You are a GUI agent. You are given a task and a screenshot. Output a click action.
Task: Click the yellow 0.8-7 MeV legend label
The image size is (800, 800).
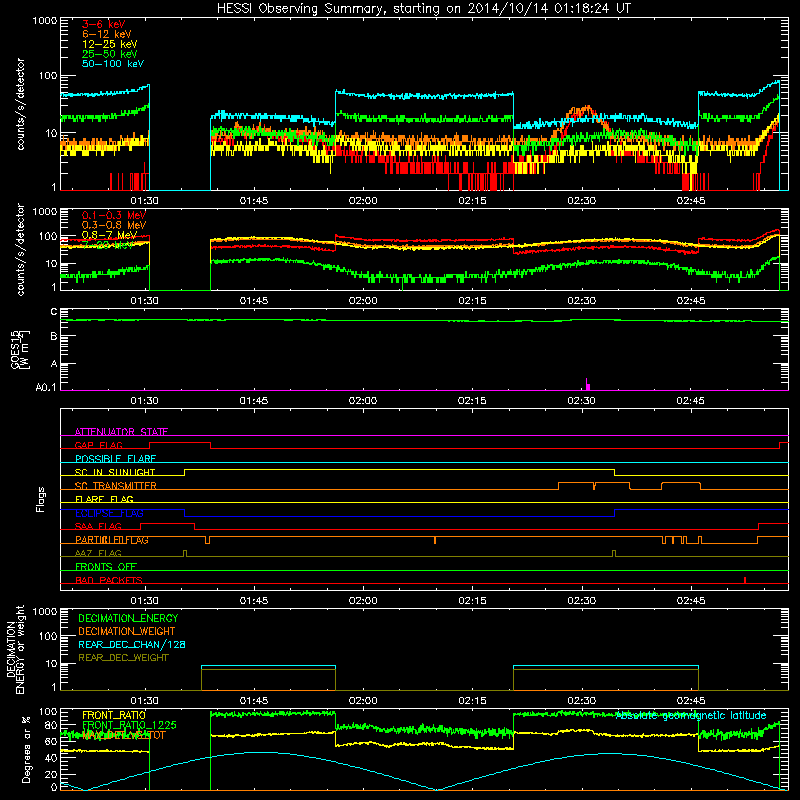coord(109,235)
